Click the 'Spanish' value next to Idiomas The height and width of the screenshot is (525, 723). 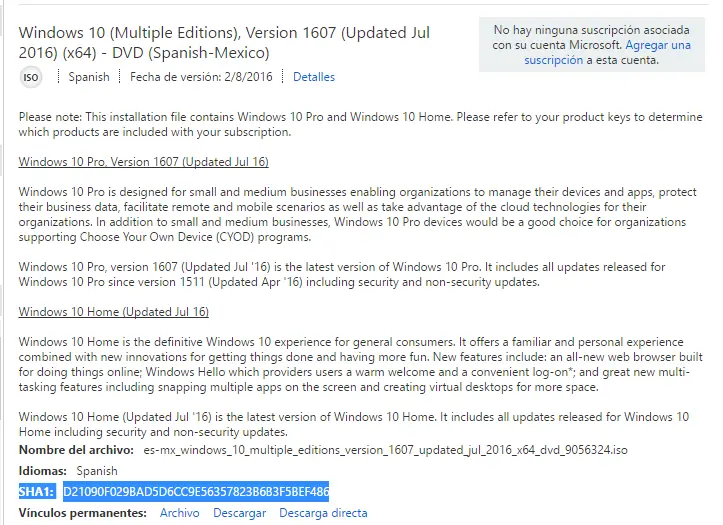click(x=97, y=471)
